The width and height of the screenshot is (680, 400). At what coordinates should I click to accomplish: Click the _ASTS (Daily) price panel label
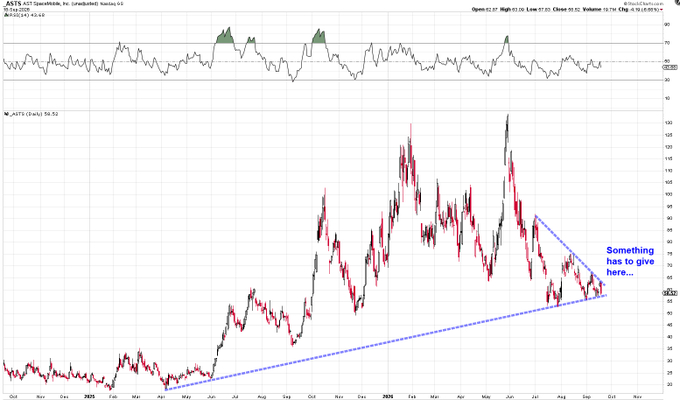click(x=31, y=114)
